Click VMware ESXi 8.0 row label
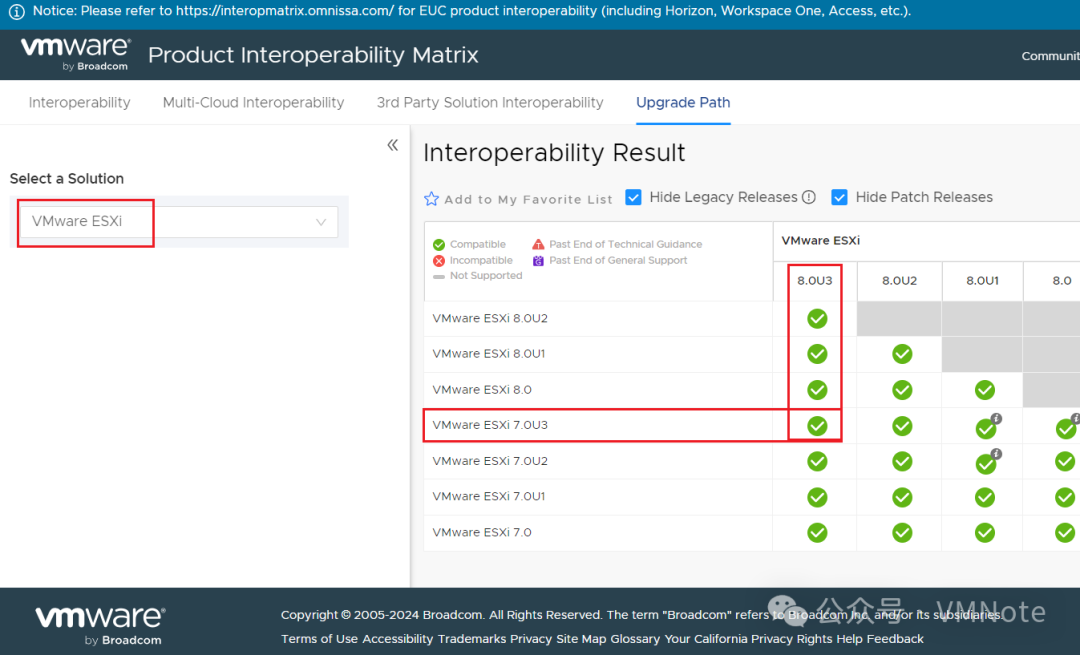 point(481,390)
